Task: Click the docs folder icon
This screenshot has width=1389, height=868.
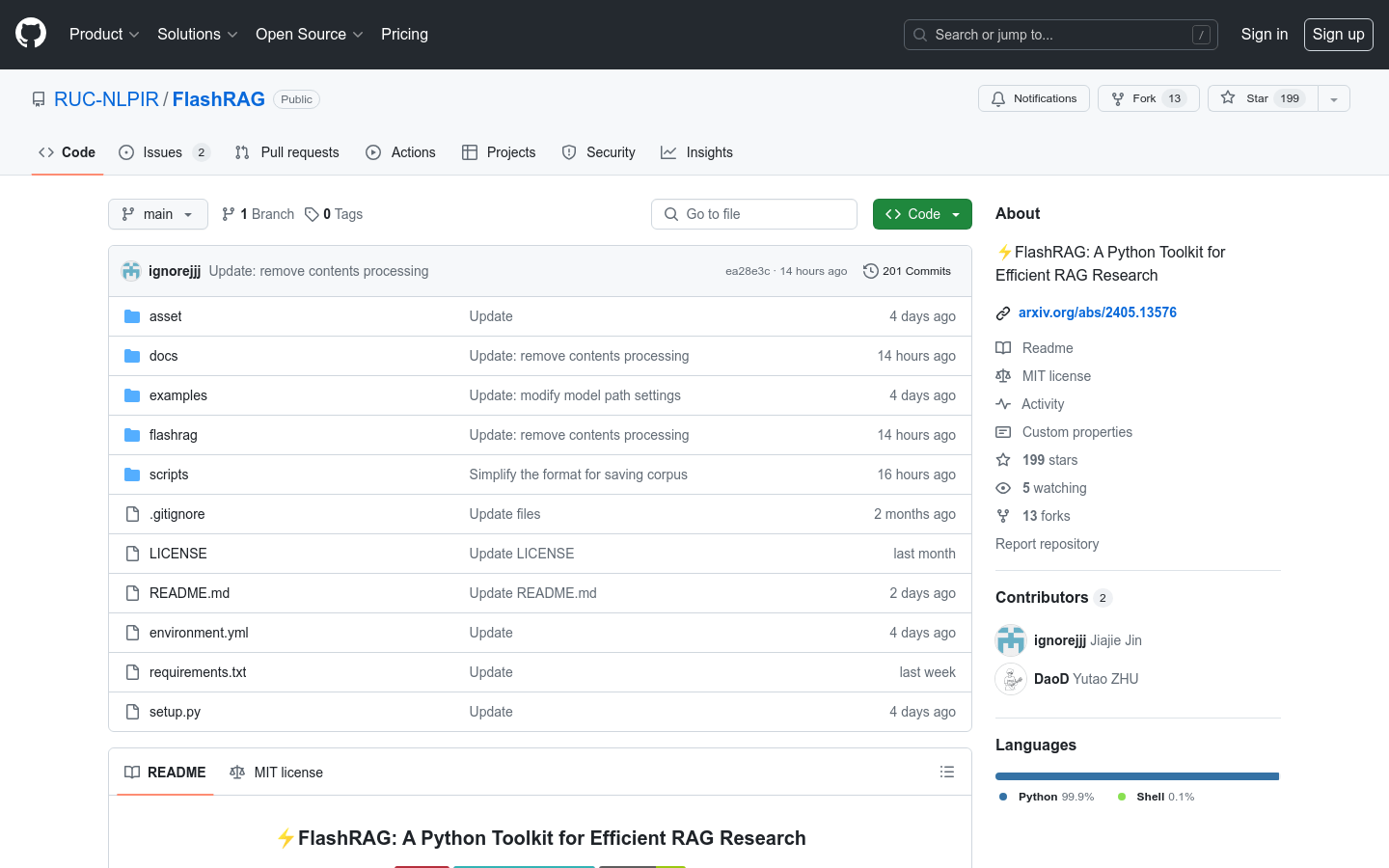Action: (132, 356)
